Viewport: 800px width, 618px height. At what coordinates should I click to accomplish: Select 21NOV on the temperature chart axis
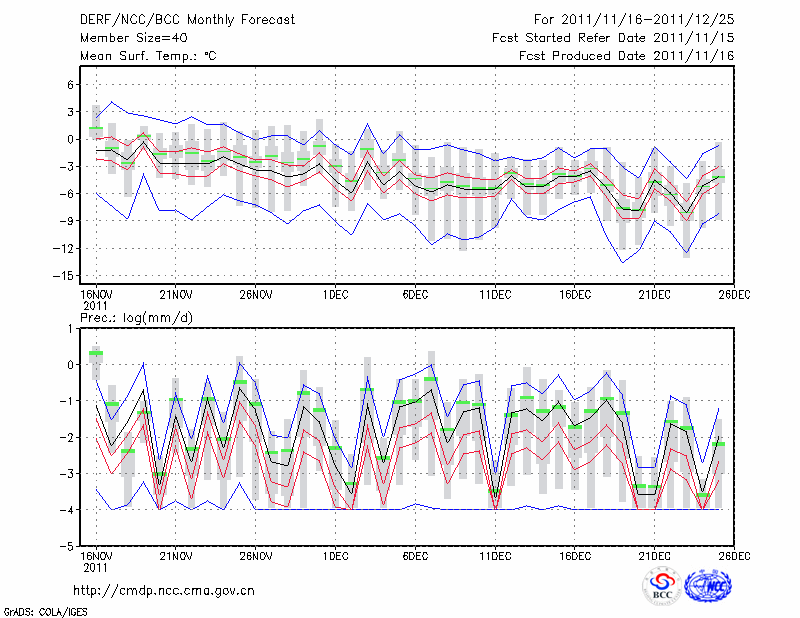[175, 293]
